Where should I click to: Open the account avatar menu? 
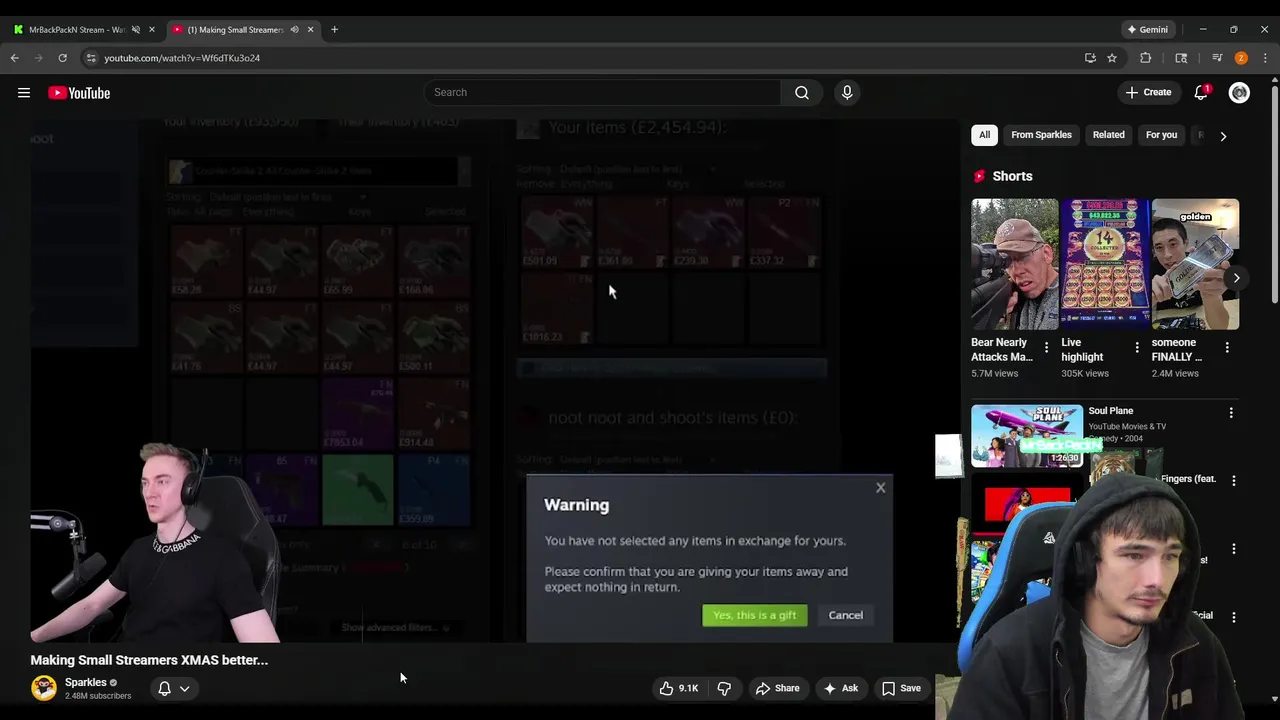1239,93
